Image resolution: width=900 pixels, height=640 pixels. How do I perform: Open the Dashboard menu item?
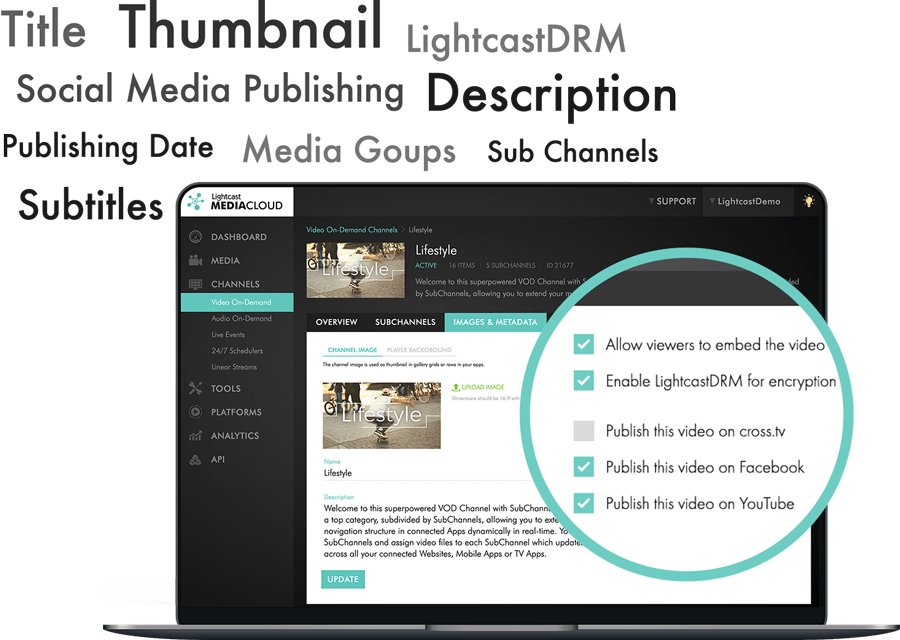coord(239,237)
